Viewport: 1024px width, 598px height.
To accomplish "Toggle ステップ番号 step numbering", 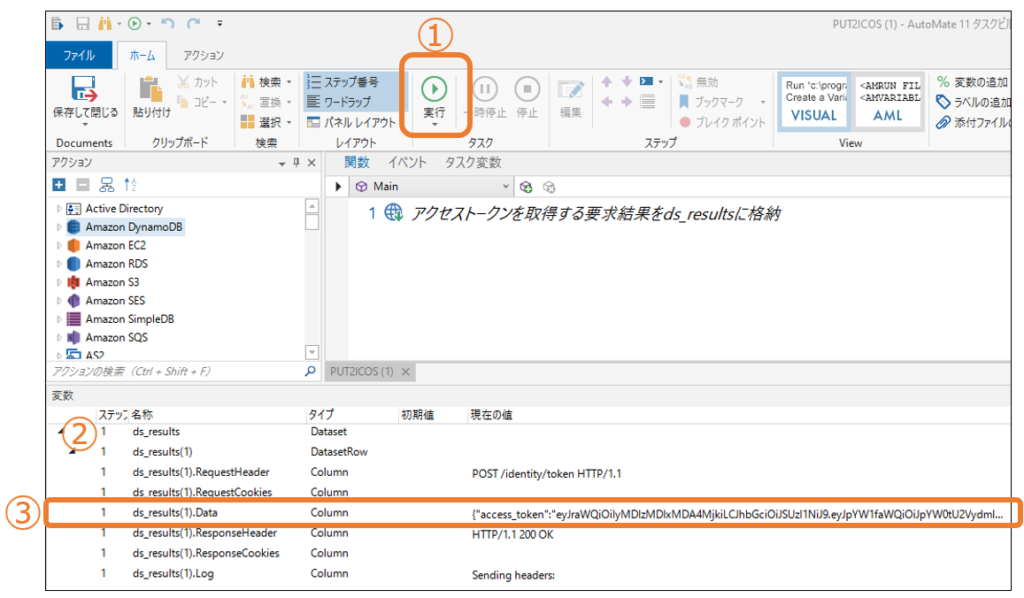I will [343, 82].
